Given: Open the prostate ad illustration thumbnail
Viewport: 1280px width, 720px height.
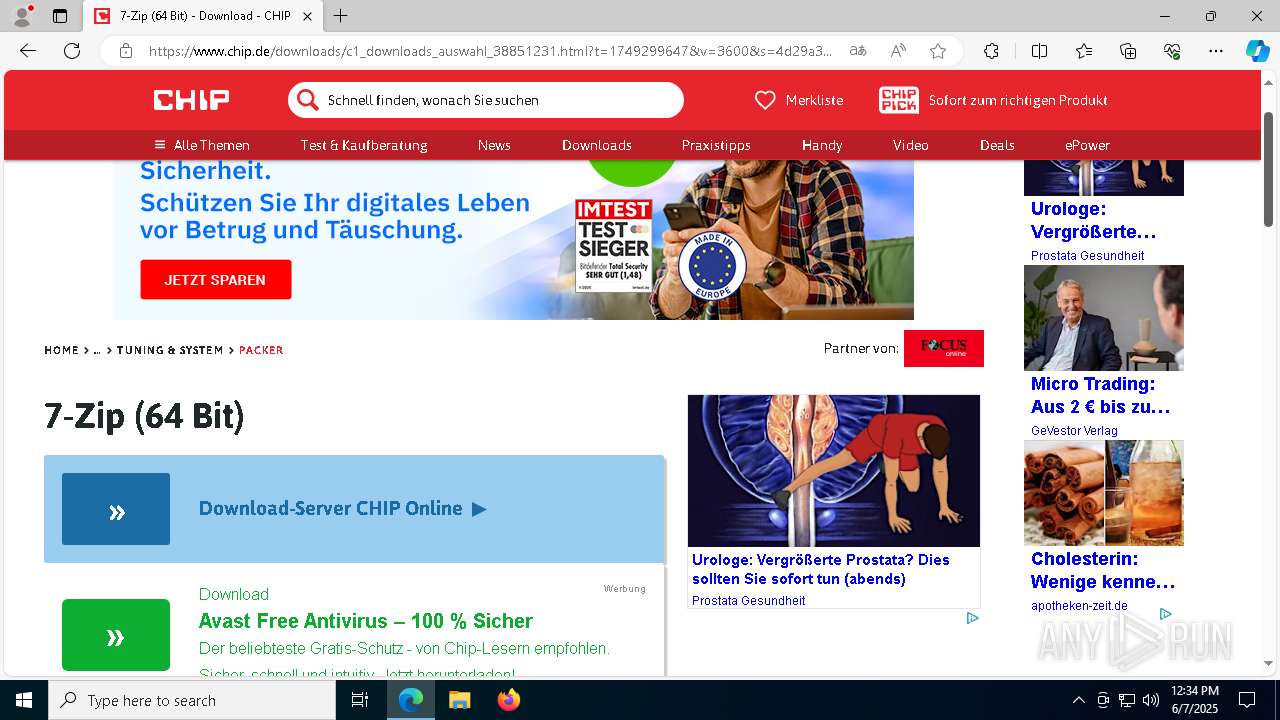Looking at the screenshot, I should point(834,471).
